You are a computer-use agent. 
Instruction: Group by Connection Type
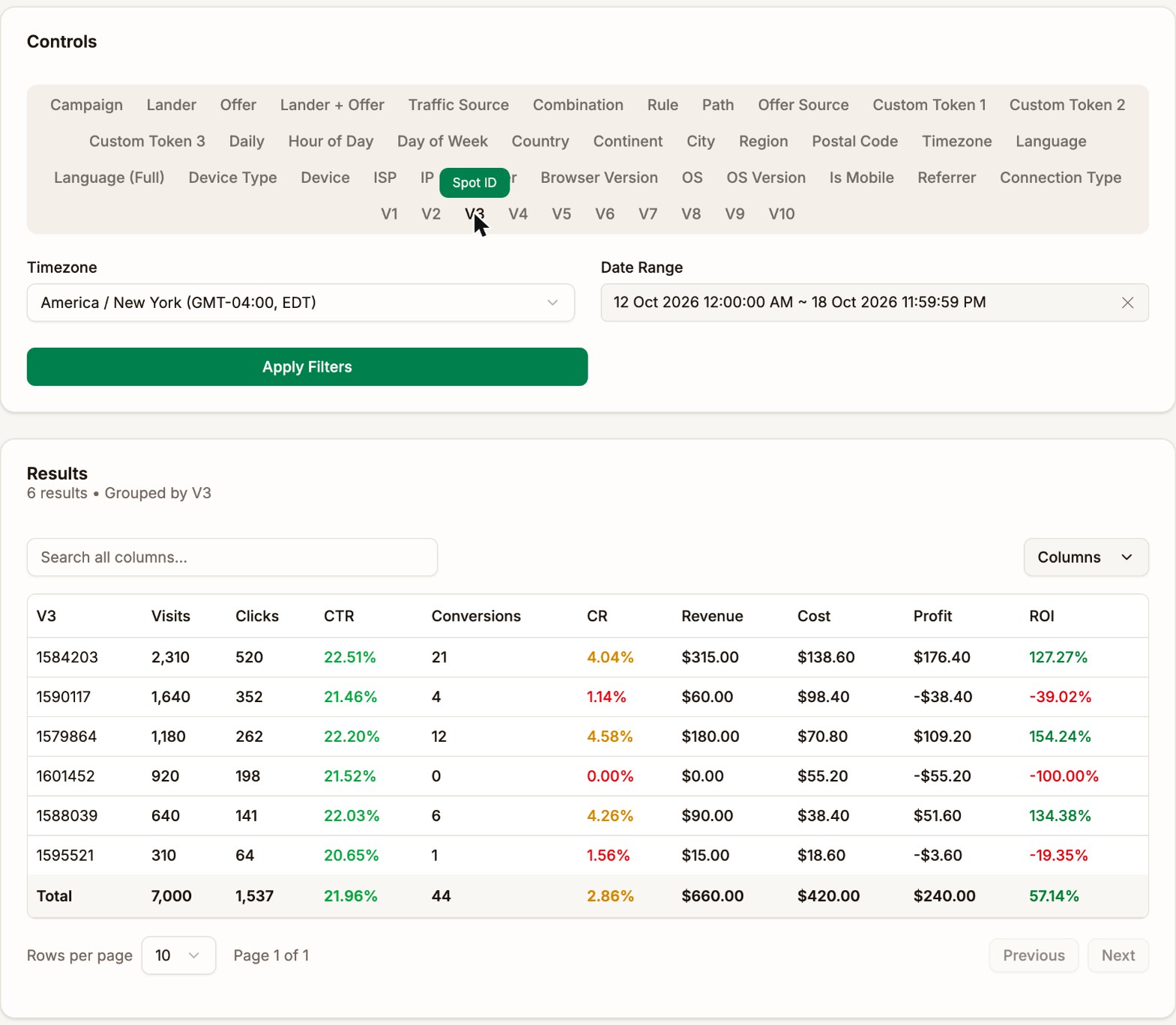coord(1061,178)
